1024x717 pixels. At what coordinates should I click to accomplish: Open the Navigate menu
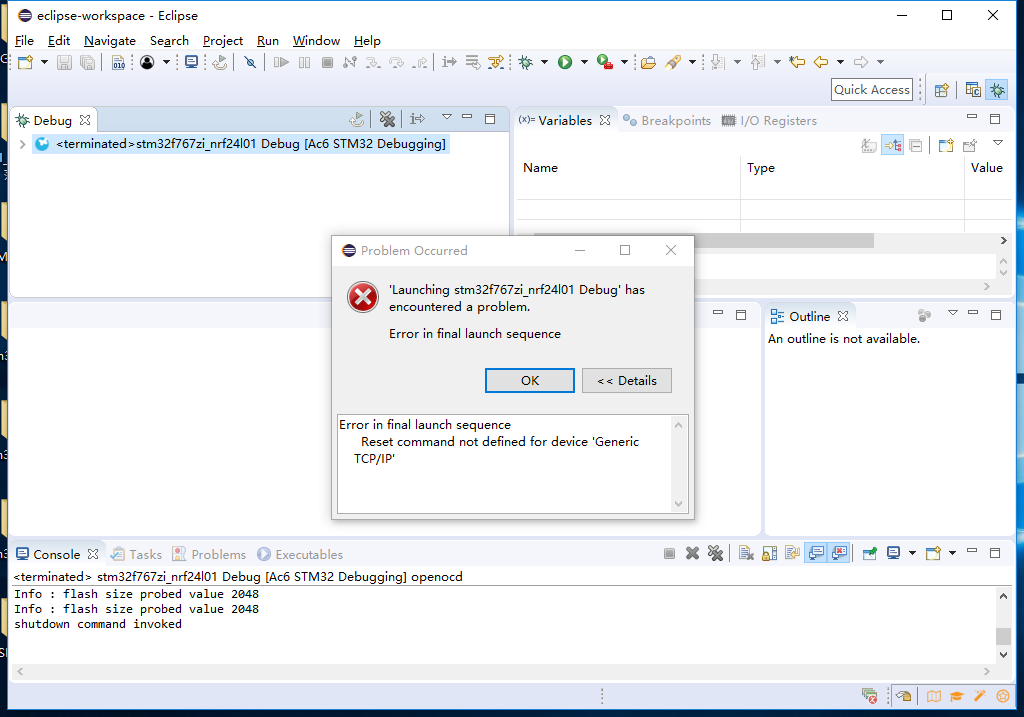pos(110,41)
